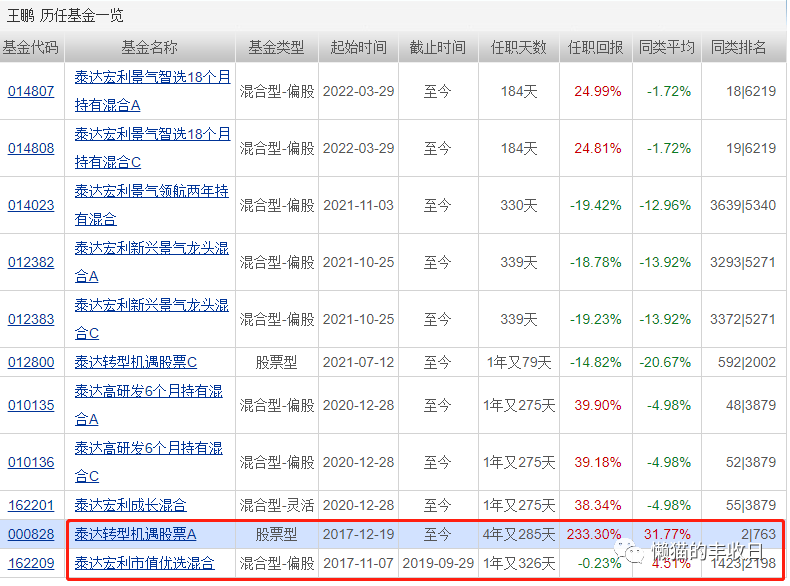Image resolution: width=790 pixels, height=586 pixels.
Task: Select the ranking cell 592|2002
Action: click(x=747, y=362)
